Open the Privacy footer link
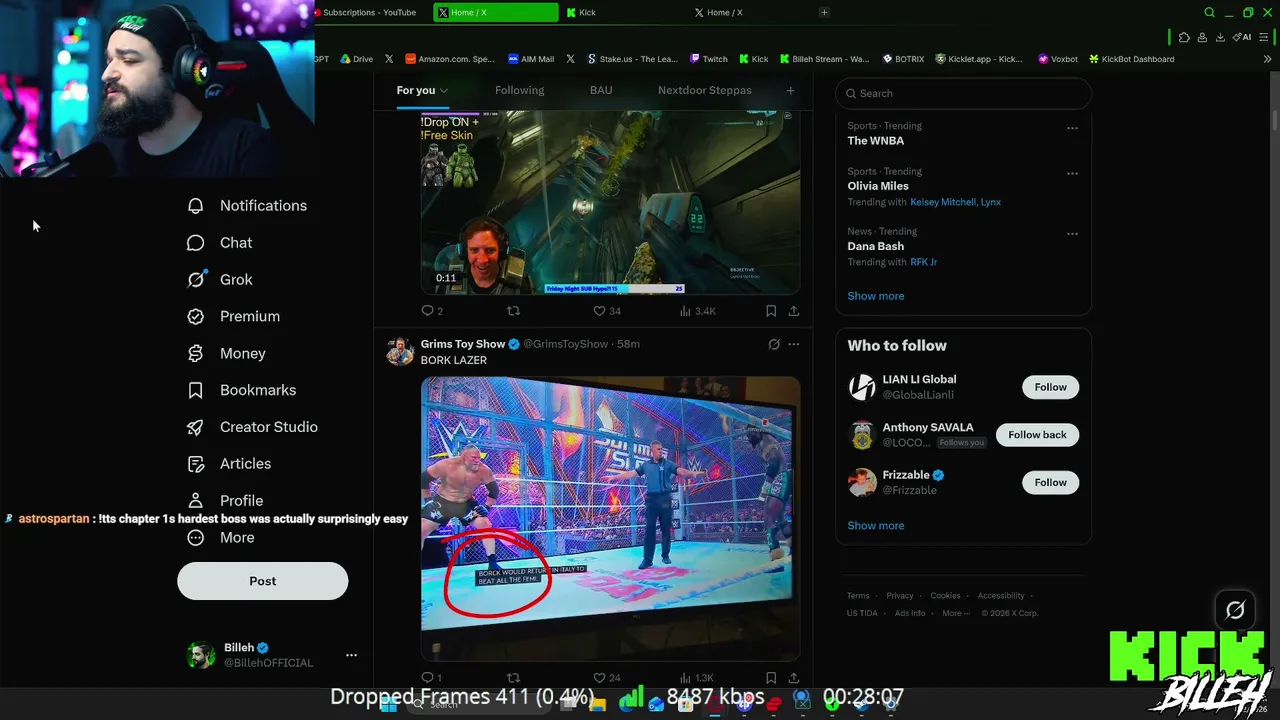 tap(900, 596)
